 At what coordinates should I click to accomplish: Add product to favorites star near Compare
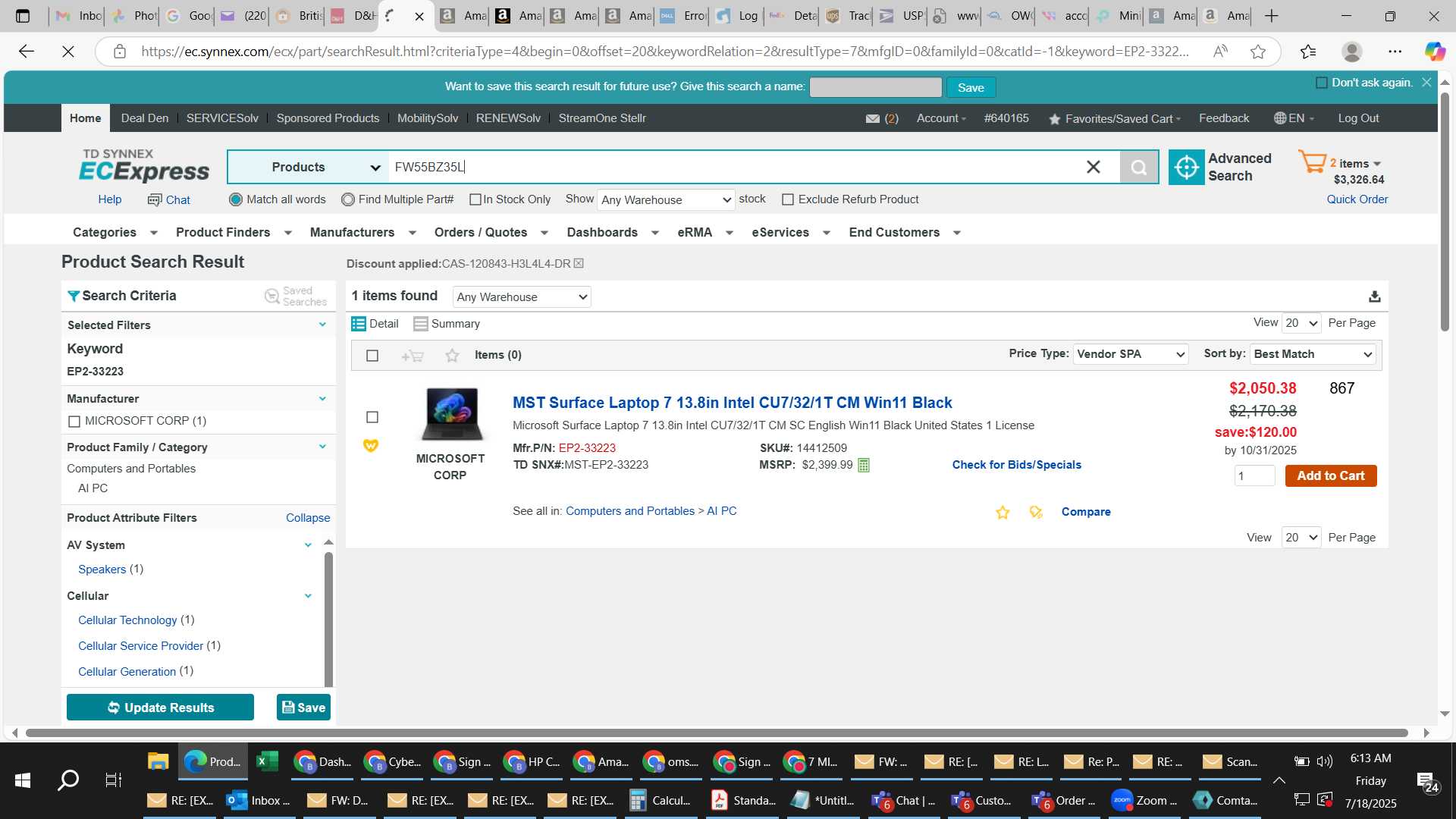[1003, 513]
